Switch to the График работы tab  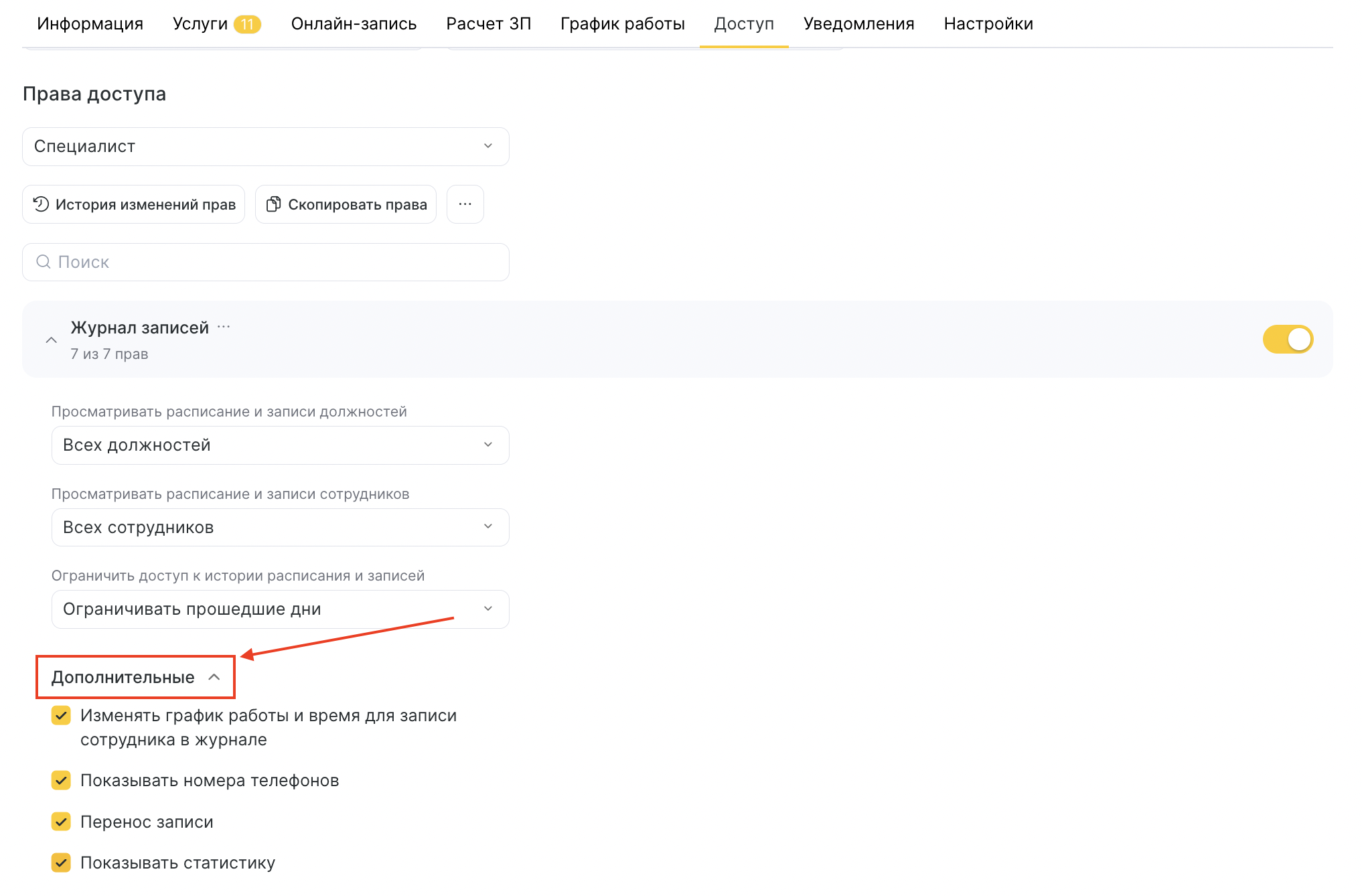click(622, 24)
